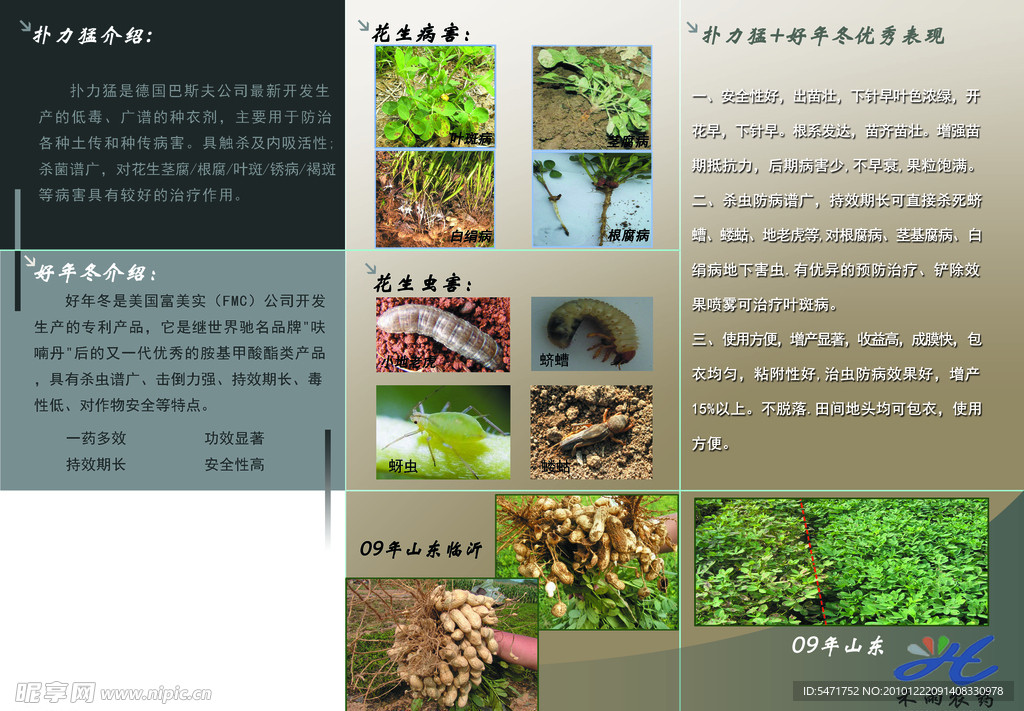Click the arrow icon beside 花生虫害 heading
Screen dimensions: 1024x711
pyautogui.click(x=368, y=270)
